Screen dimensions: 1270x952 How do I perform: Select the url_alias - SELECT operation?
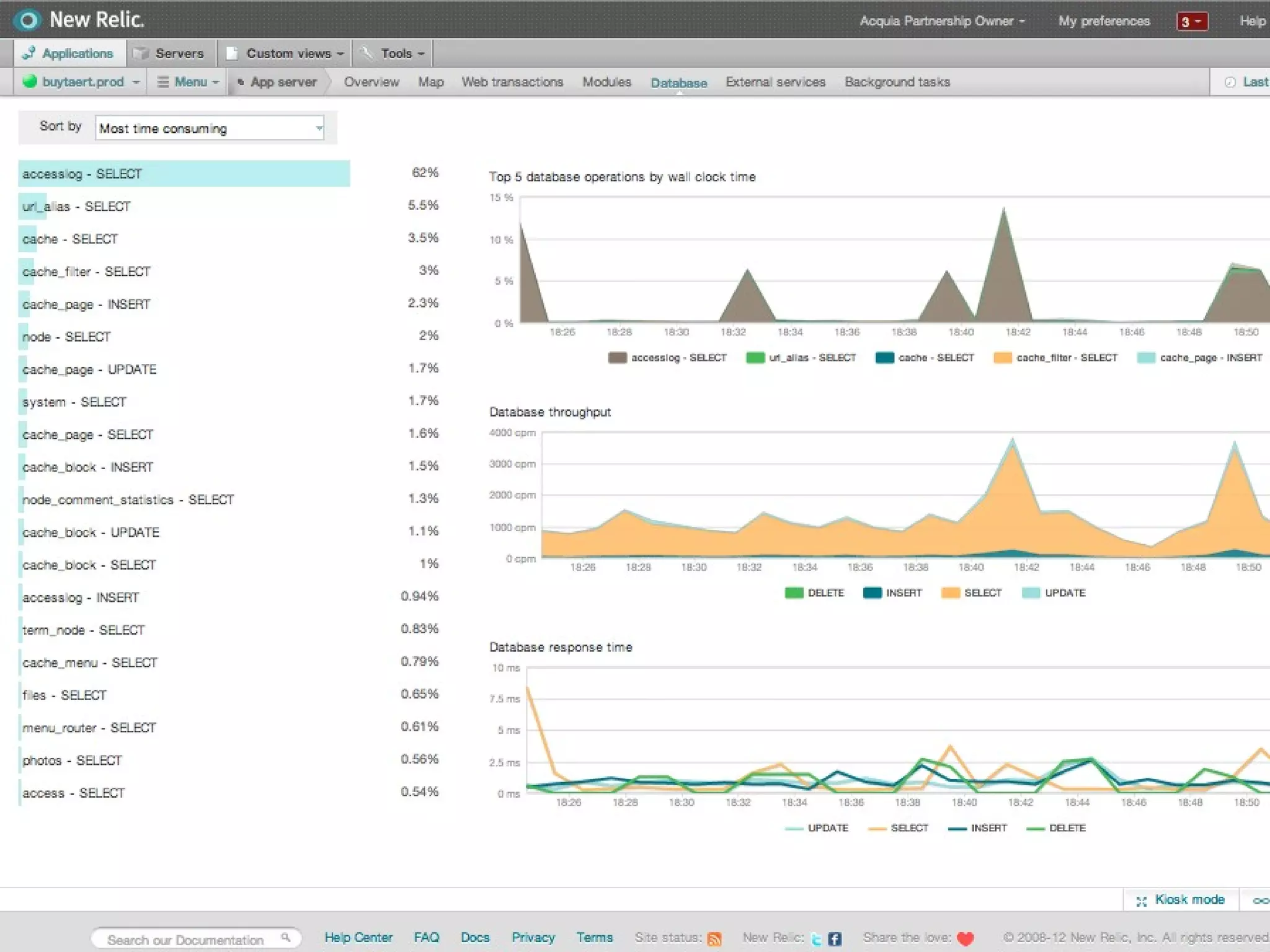click(77, 206)
